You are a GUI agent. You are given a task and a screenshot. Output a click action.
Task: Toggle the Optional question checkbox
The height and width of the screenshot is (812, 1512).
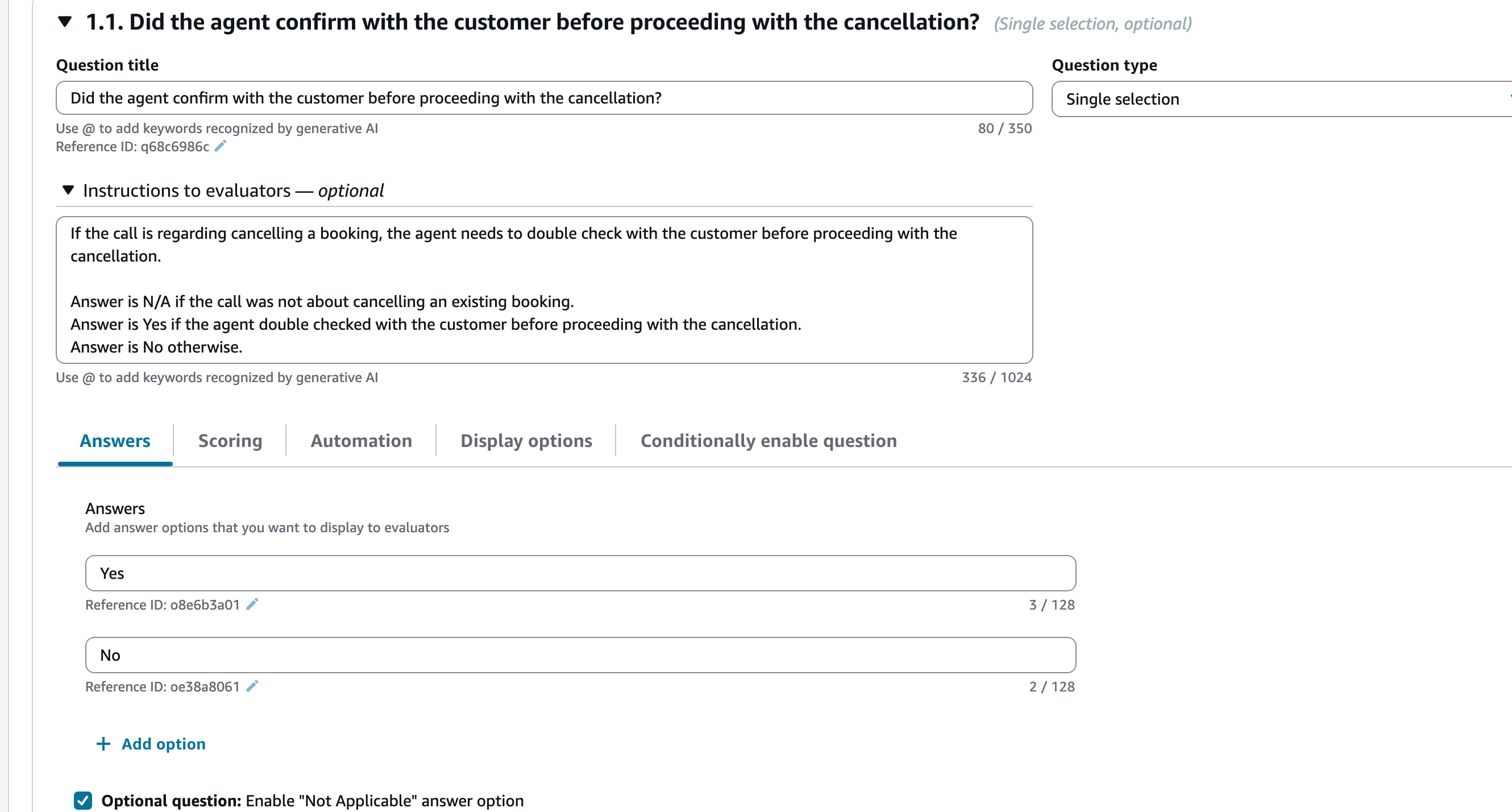tap(83, 800)
